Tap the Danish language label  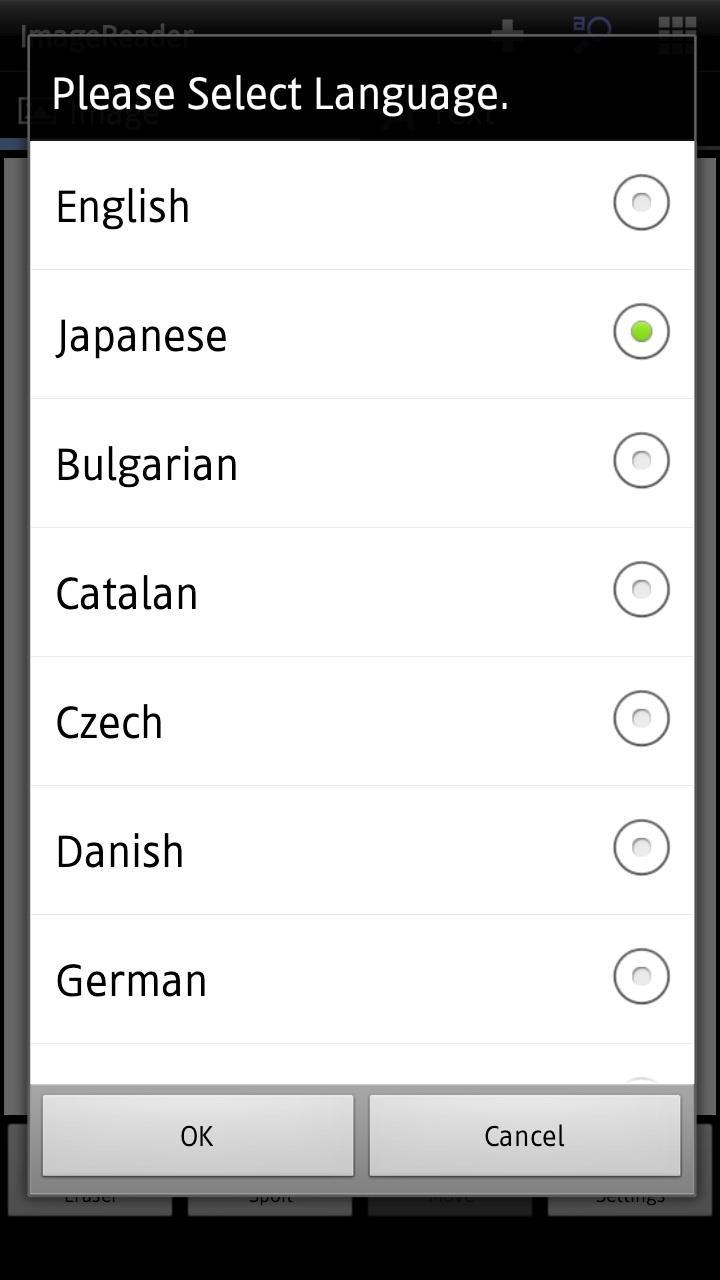tap(119, 851)
